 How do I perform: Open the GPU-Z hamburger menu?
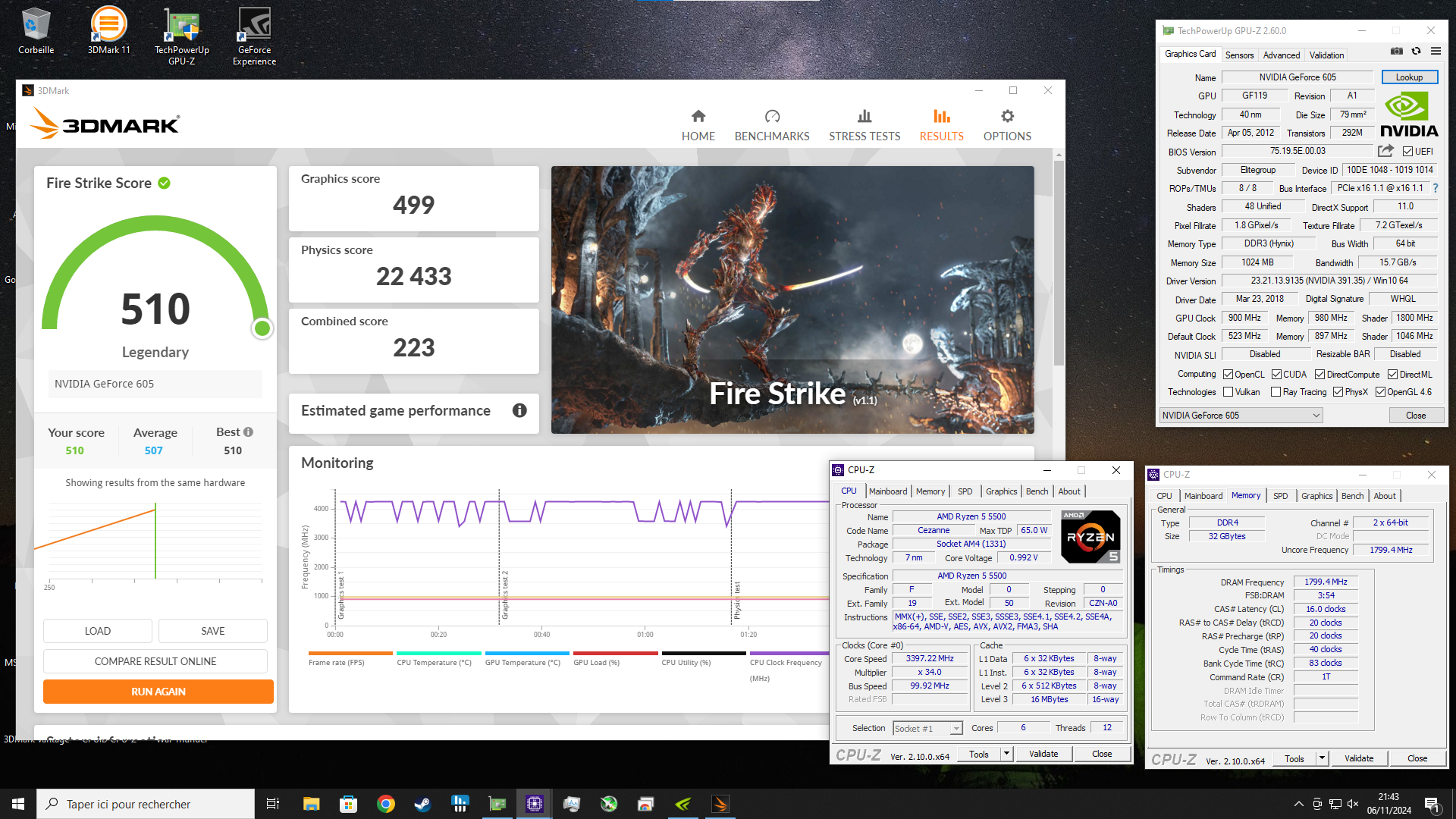[x=1436, y=52]
